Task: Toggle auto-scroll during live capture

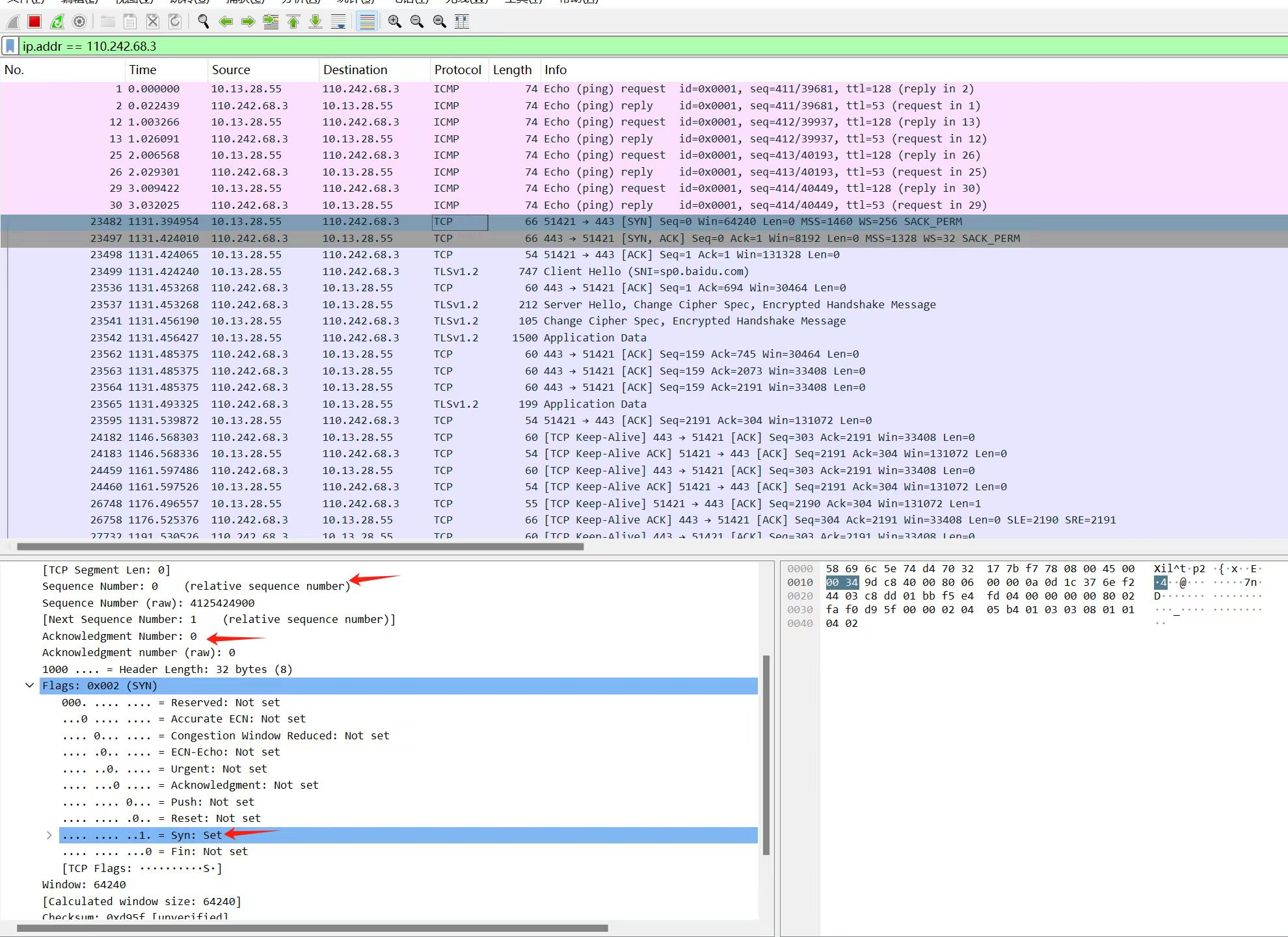Action: pyautogui.click(x=338, y=22)
